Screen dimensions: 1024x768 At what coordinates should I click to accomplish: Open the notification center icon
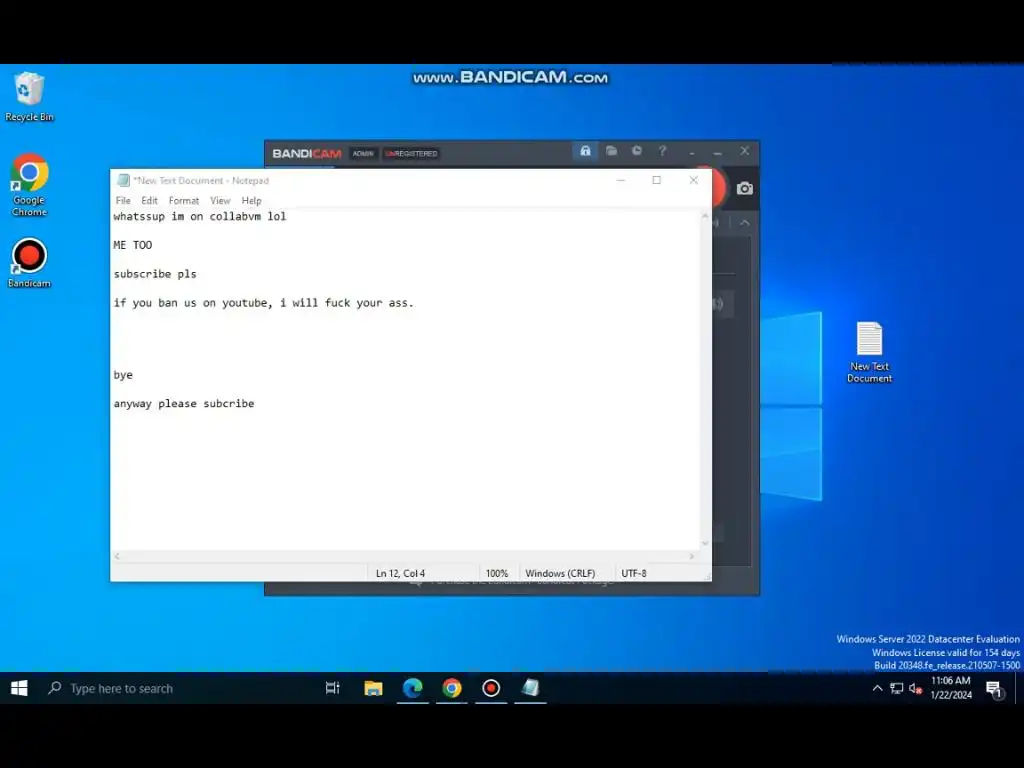[995, 688]
